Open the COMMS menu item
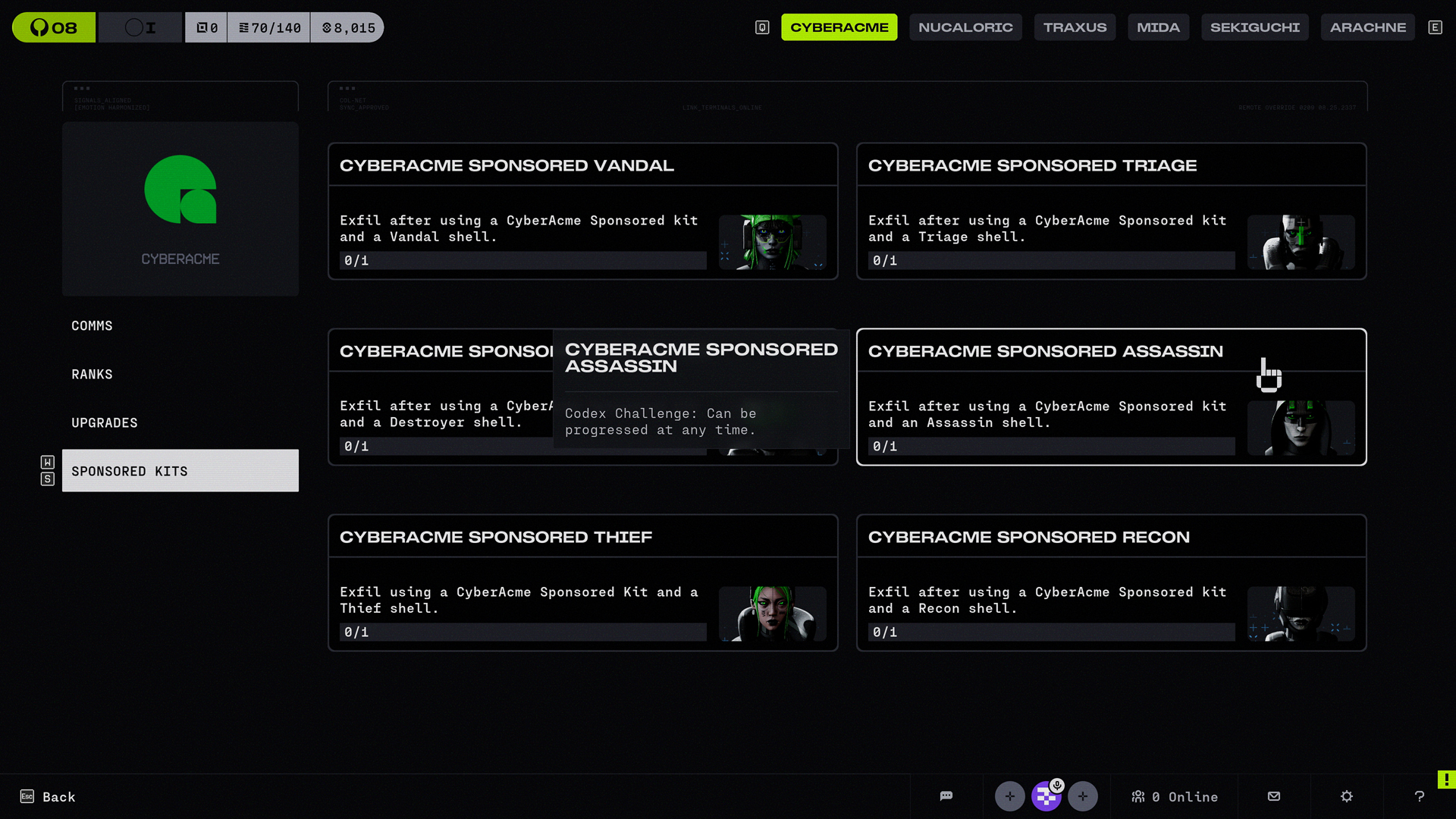Image resolution: width=1456 pixels, height=819 pixels. pos(92,325)
